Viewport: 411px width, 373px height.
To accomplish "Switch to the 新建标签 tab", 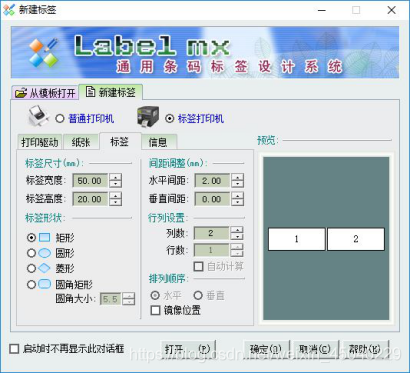I will tap(111, 92).
